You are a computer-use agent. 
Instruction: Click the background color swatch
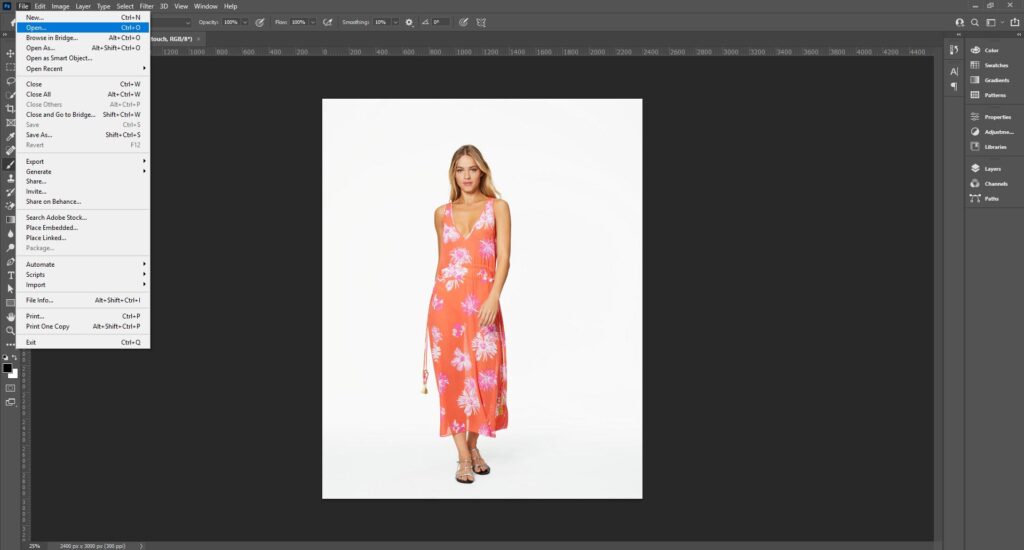coord(14,374)
